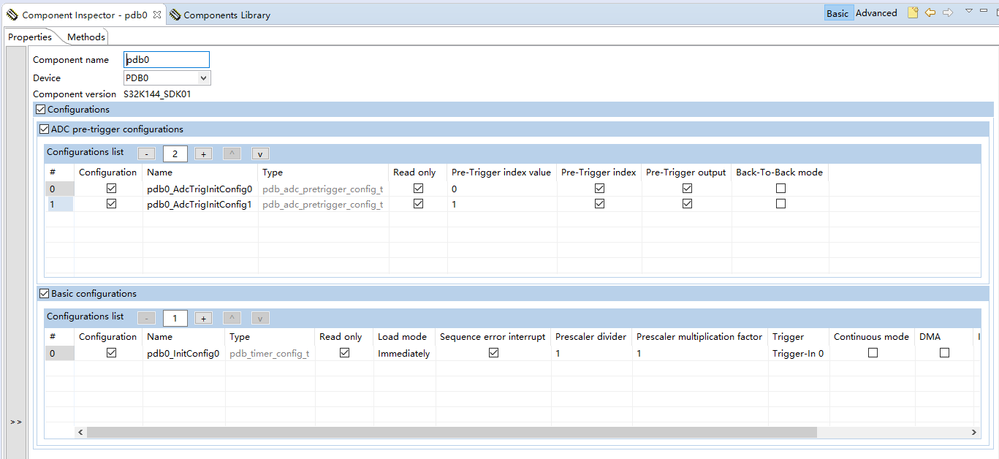Screen dimensions: 999x459
Task: Open the Methods tab
Action: (86, 37)
